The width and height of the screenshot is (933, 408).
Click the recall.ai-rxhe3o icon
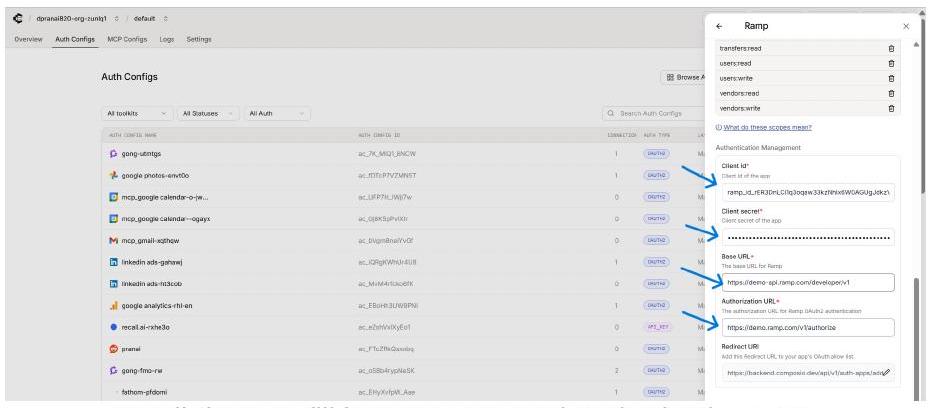click(x=114, y=327)
